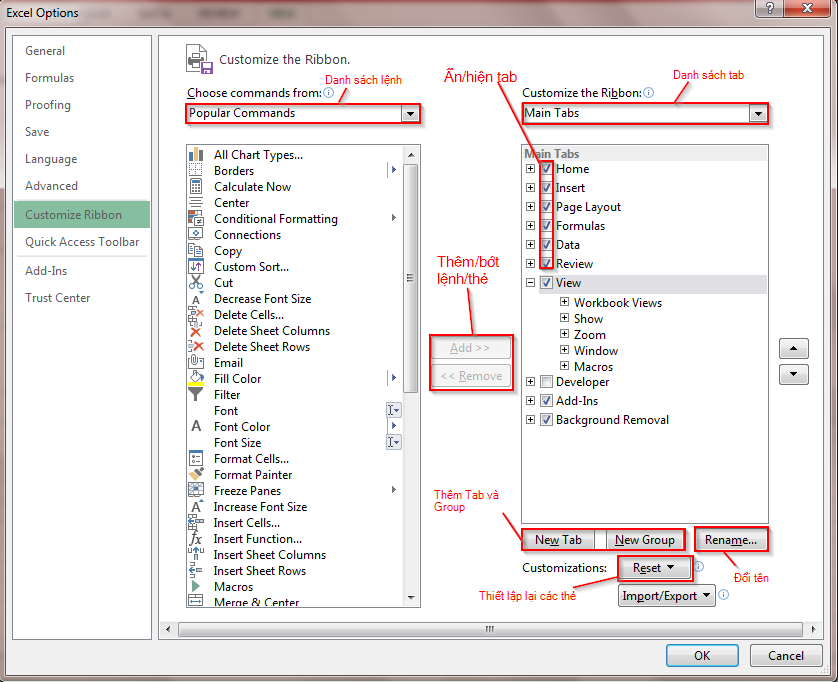Select the Insert Function fx icon

[x=196, y=538]
